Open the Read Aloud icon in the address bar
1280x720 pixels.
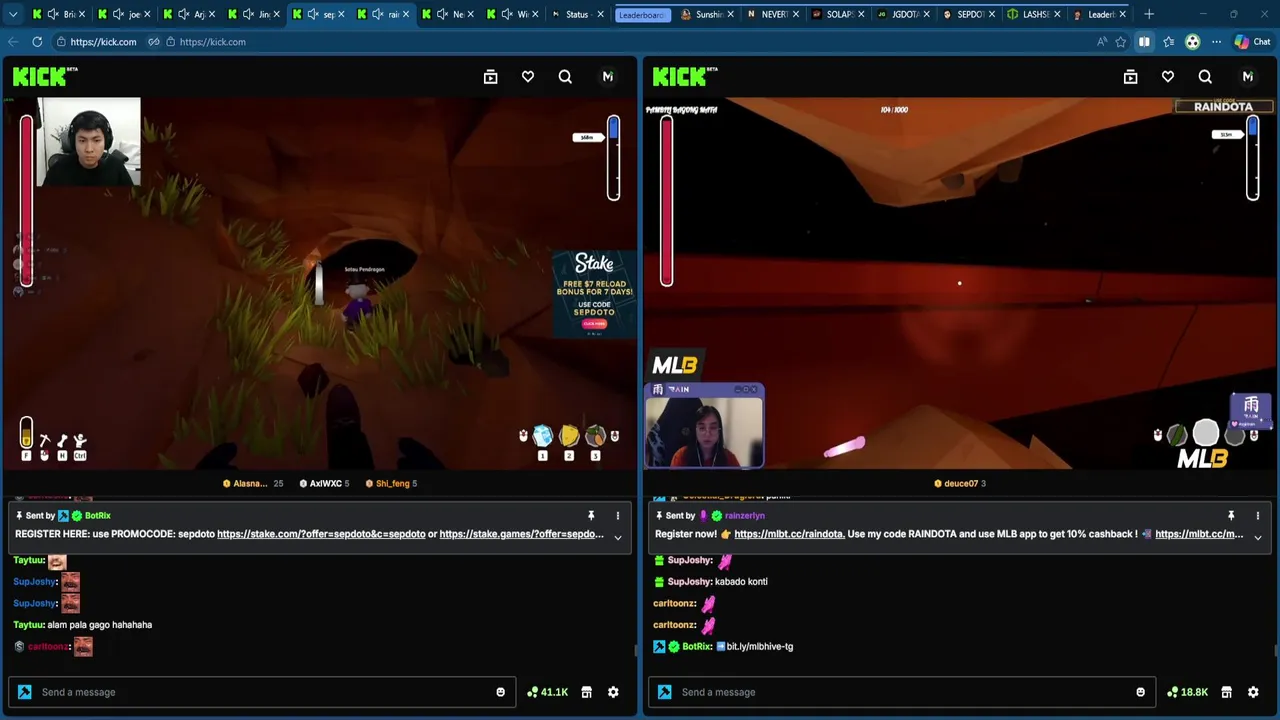coord(1101,42)
